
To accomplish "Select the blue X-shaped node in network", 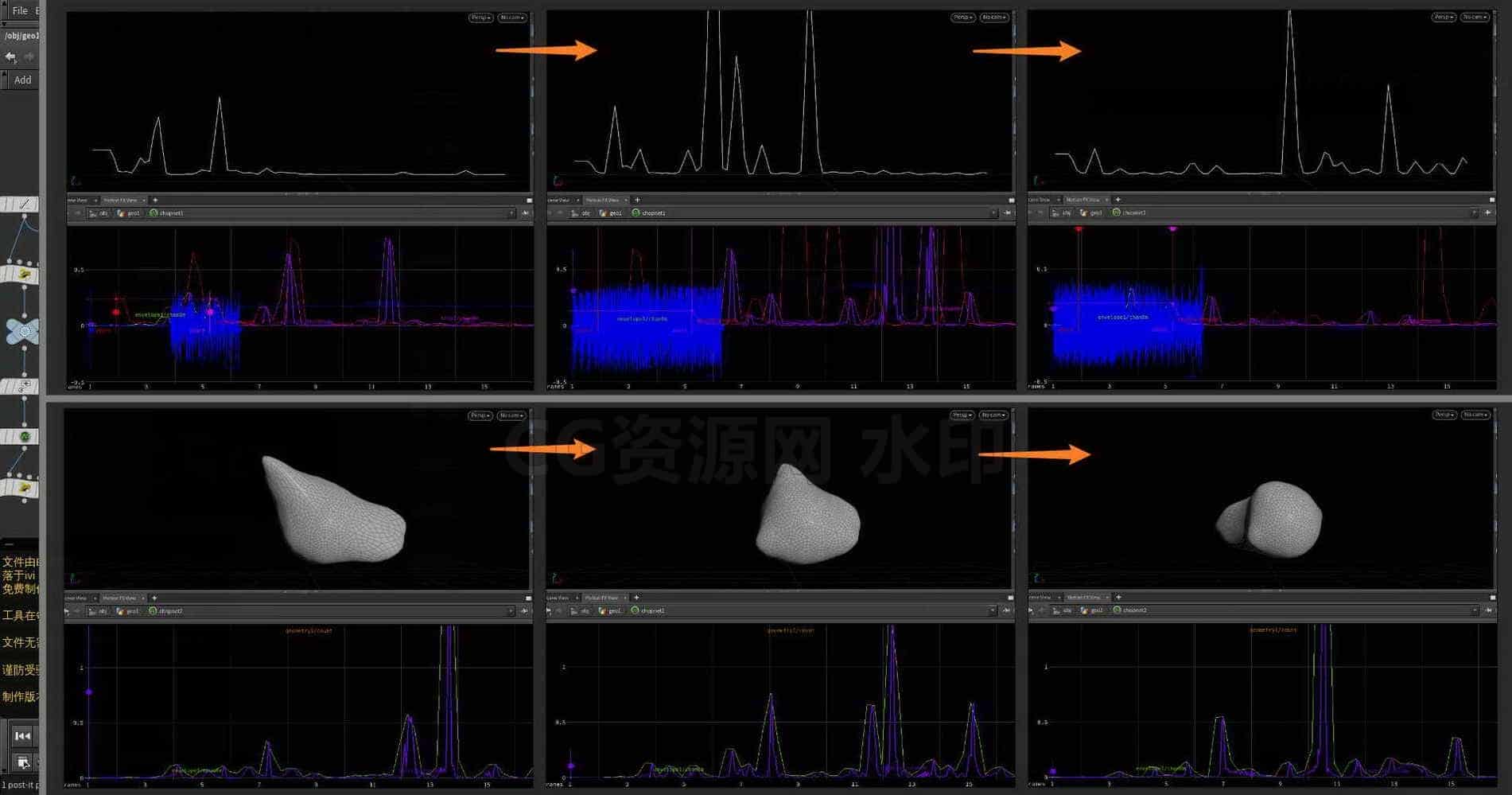I will click(x=22, y=330).
